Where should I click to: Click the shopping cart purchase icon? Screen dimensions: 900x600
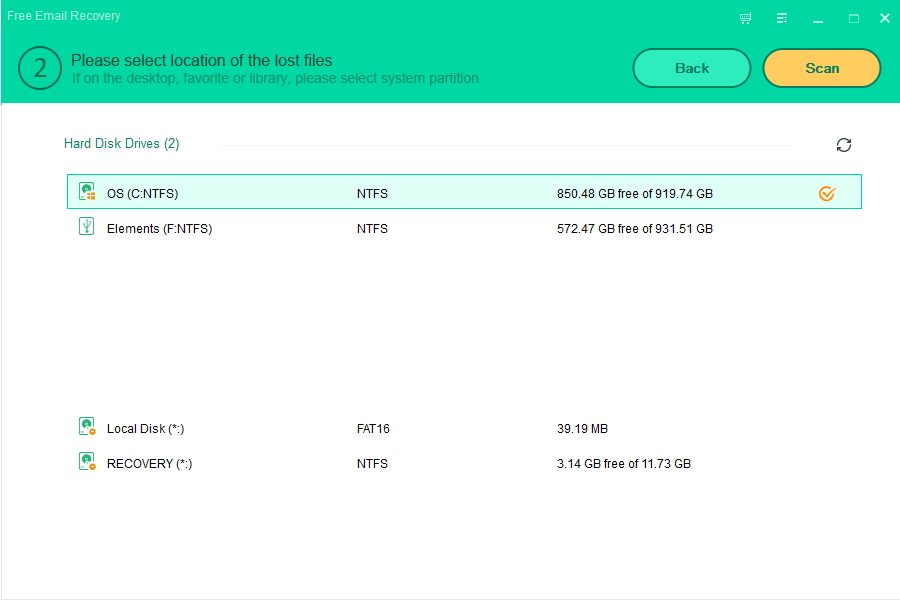coord(745,18)
